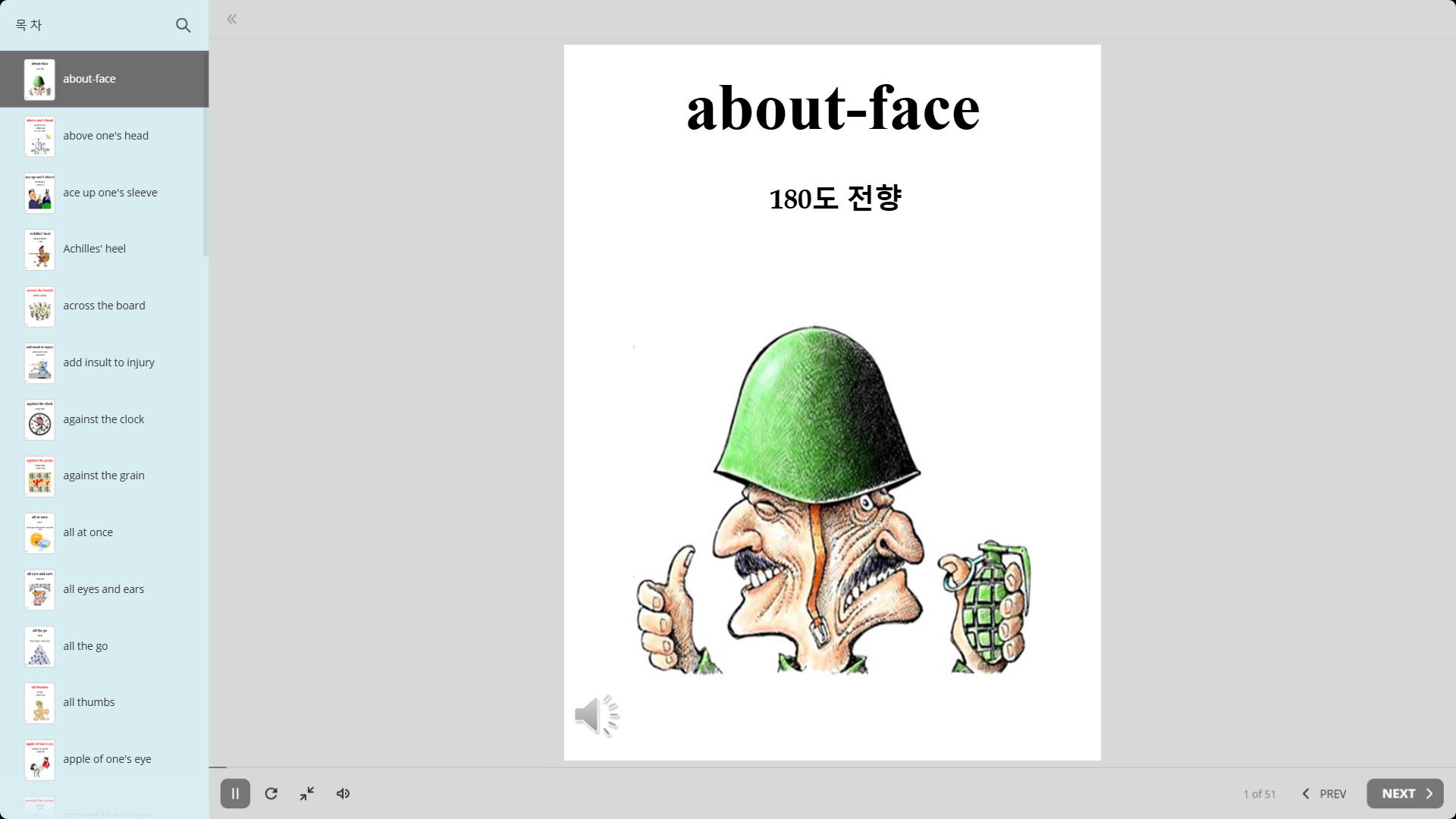Toggle the volume speaker icon in bottom bar

[344, 793]
